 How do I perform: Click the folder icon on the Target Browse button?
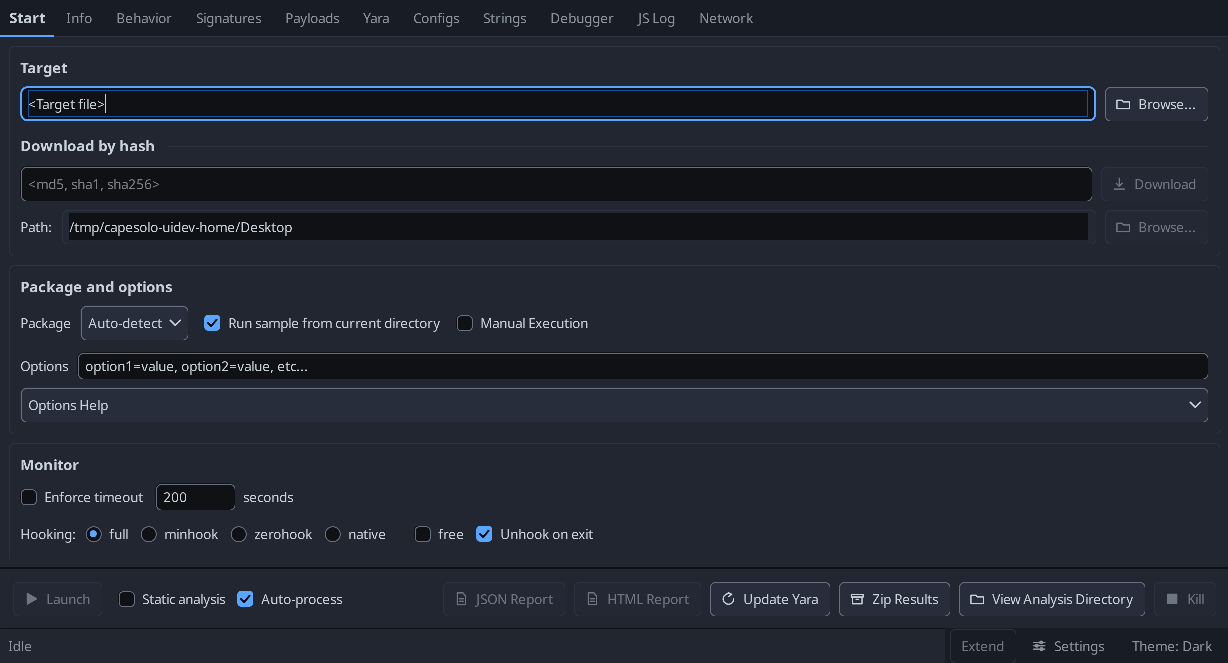click(1123, 104)
